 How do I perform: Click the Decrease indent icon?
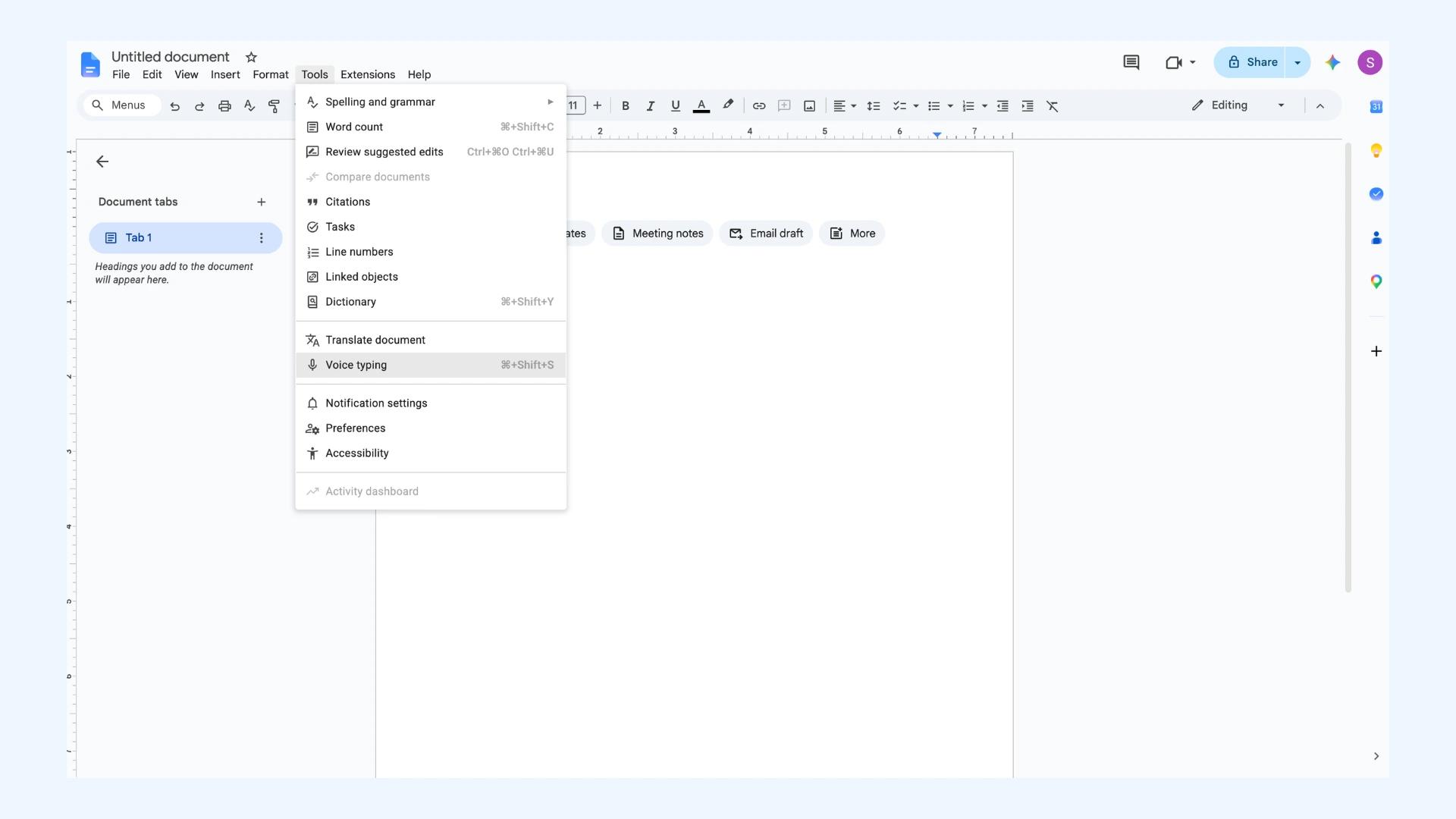[1003, 106]
